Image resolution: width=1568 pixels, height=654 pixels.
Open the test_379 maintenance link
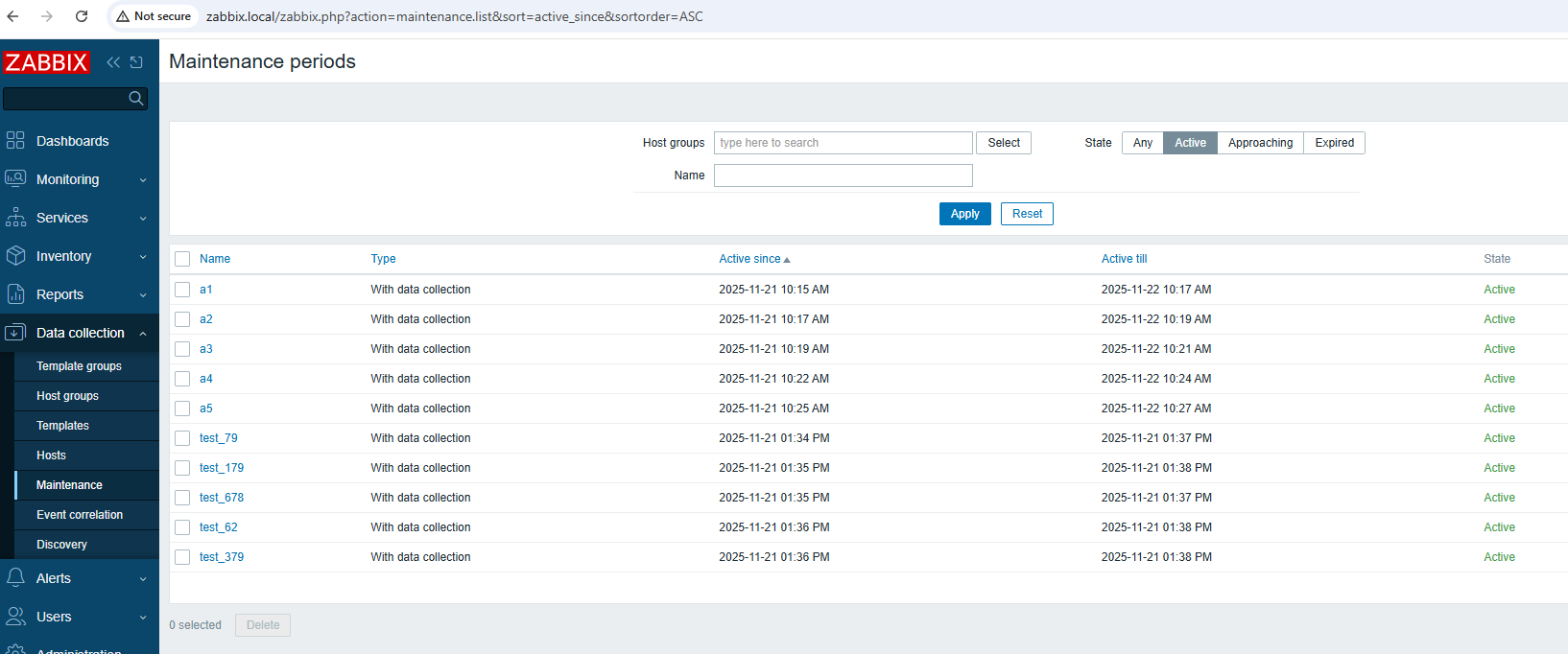coord(222,557)
